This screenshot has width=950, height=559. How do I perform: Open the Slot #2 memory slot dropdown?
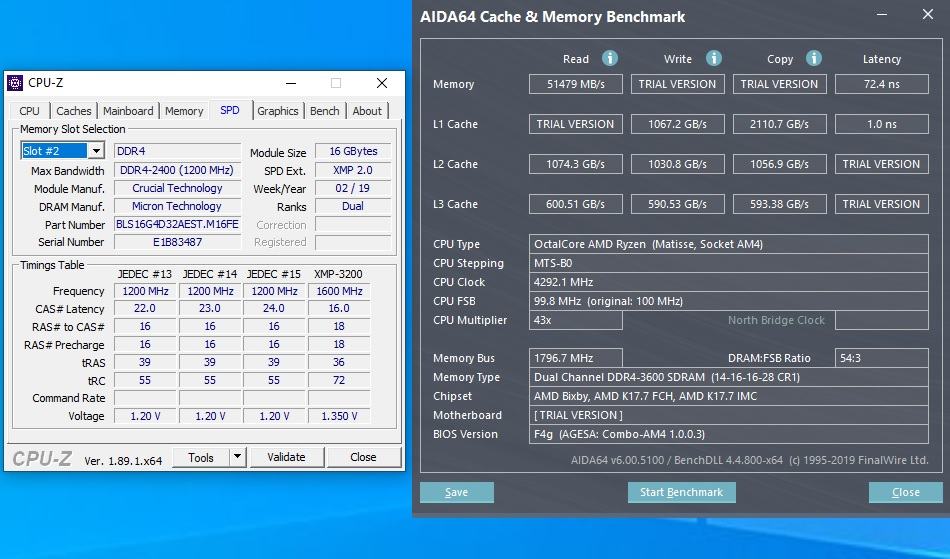pos(96,151)
